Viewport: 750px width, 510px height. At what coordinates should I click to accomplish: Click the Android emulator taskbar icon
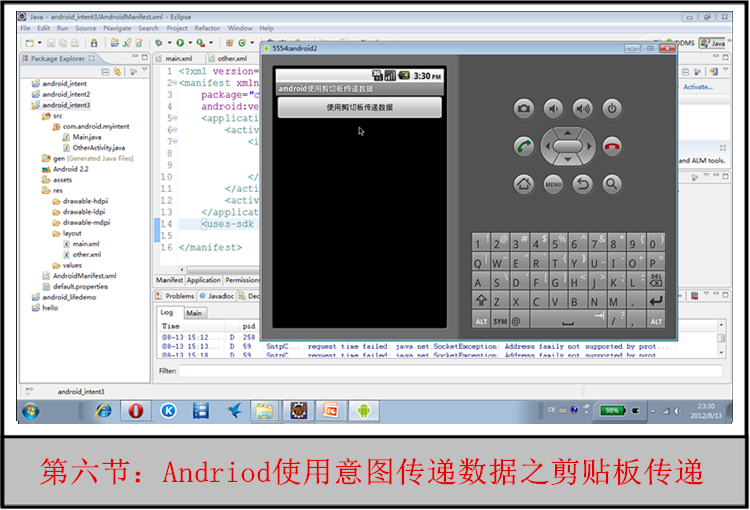coord(364,411)
